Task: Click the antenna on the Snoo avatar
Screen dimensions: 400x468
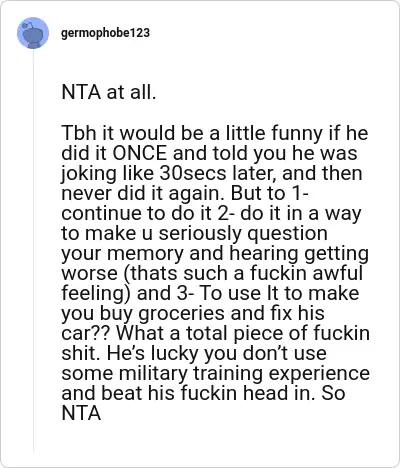Action: 28,24
